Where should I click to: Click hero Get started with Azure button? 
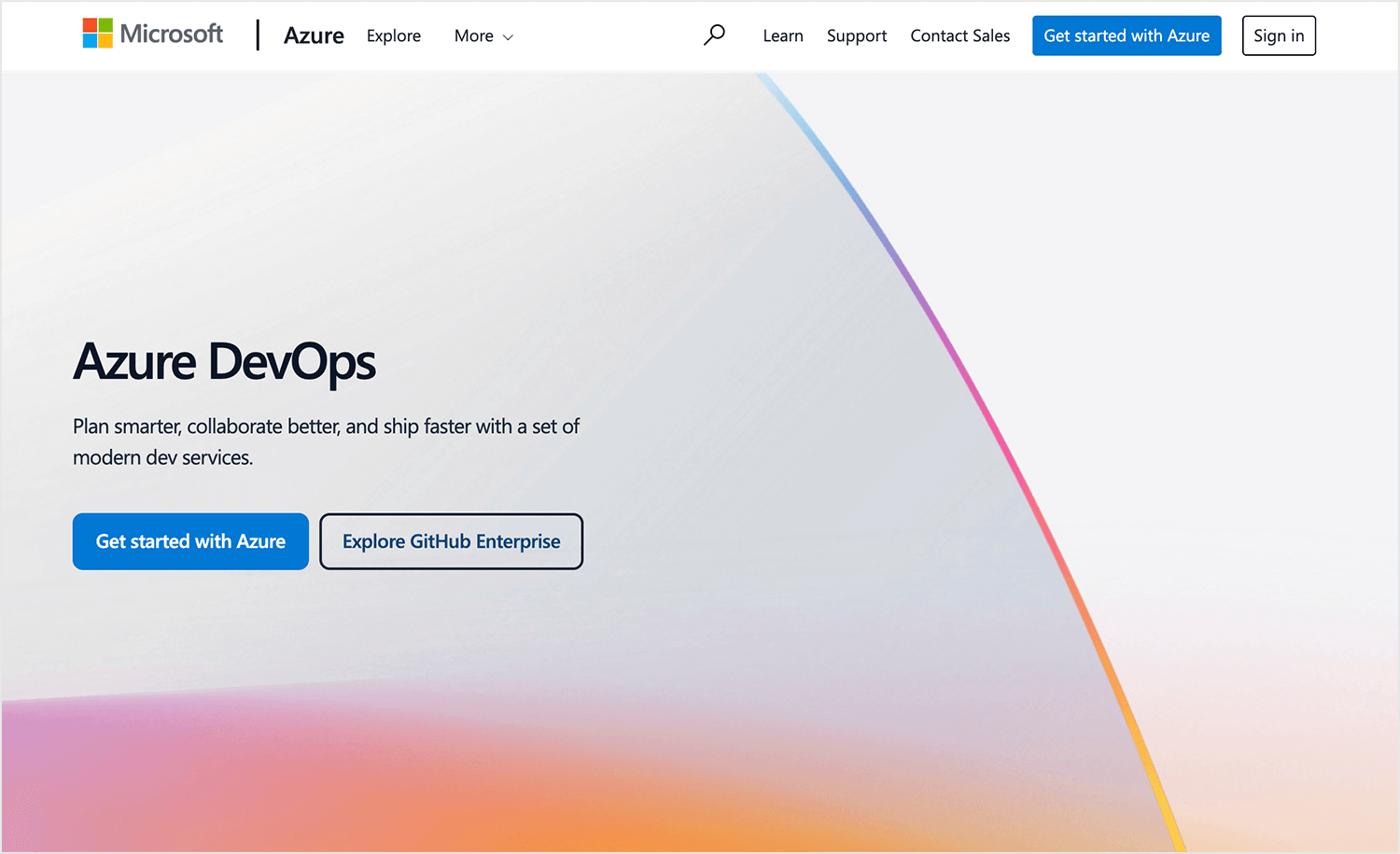tap(190, 541)
